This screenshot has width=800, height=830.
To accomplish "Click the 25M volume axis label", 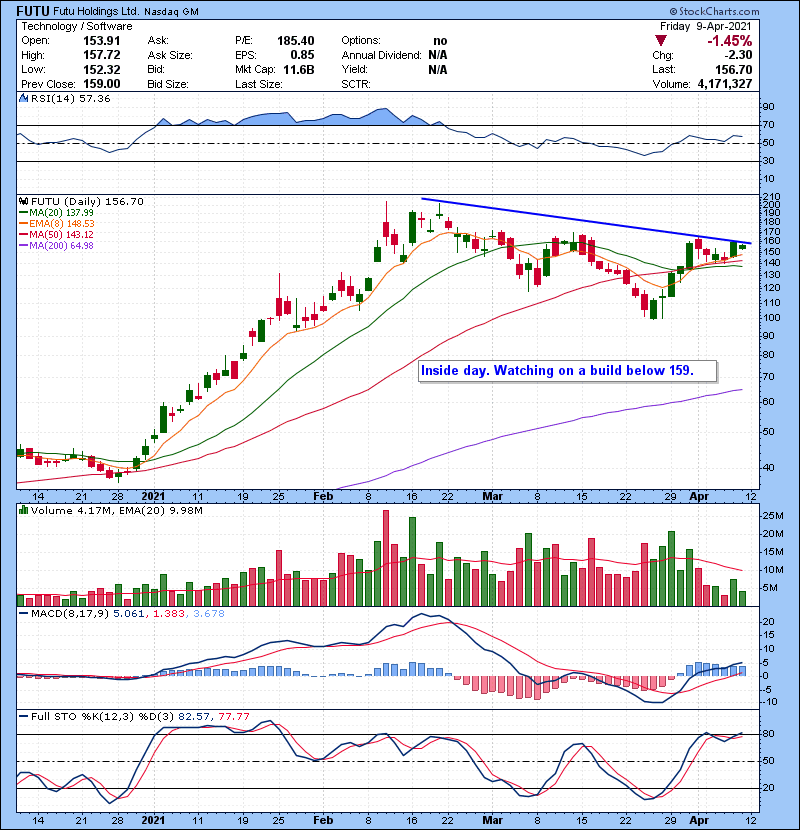I will pos(774,516).
